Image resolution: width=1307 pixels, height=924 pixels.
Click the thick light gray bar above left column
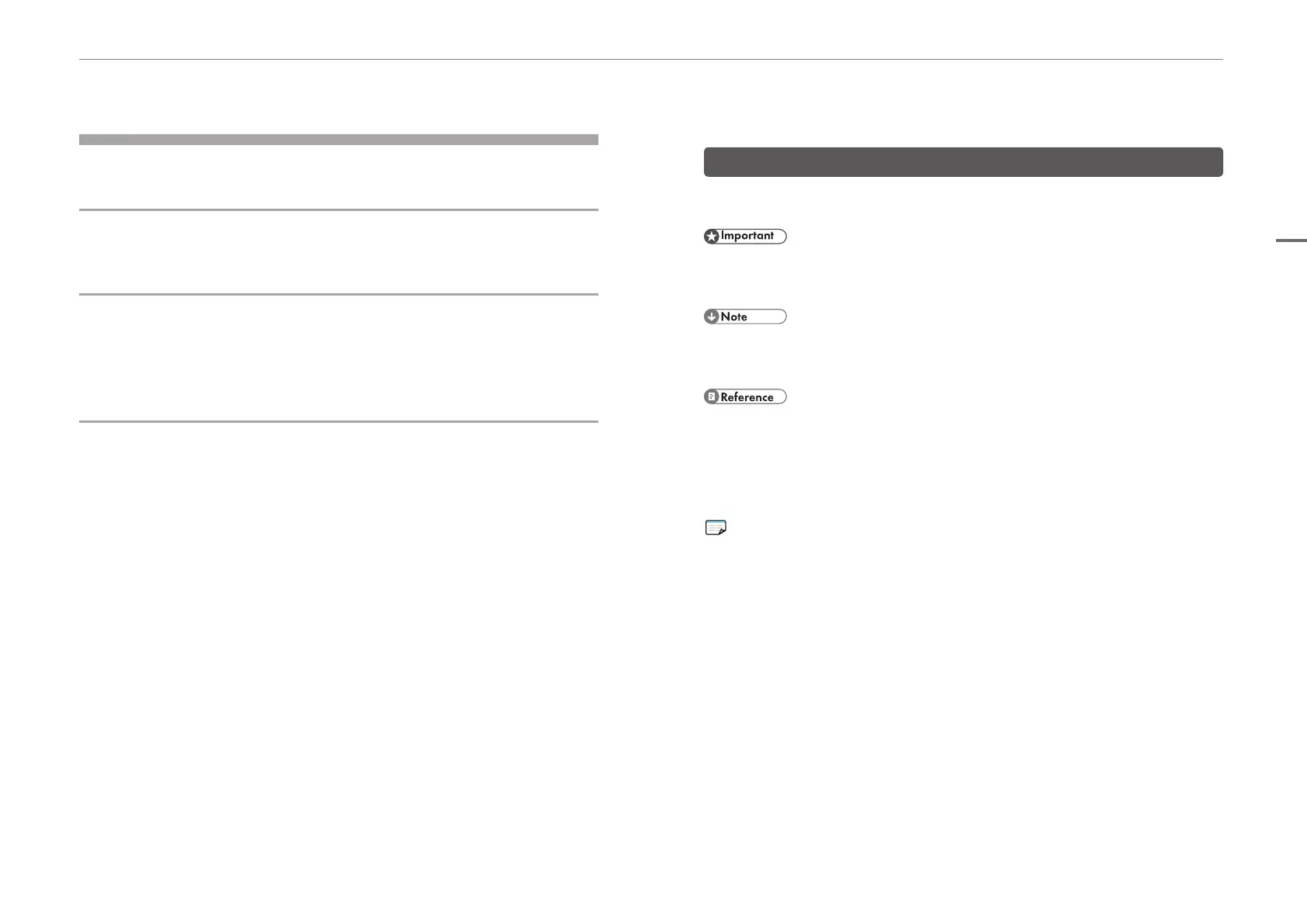(x=338, y=140)
